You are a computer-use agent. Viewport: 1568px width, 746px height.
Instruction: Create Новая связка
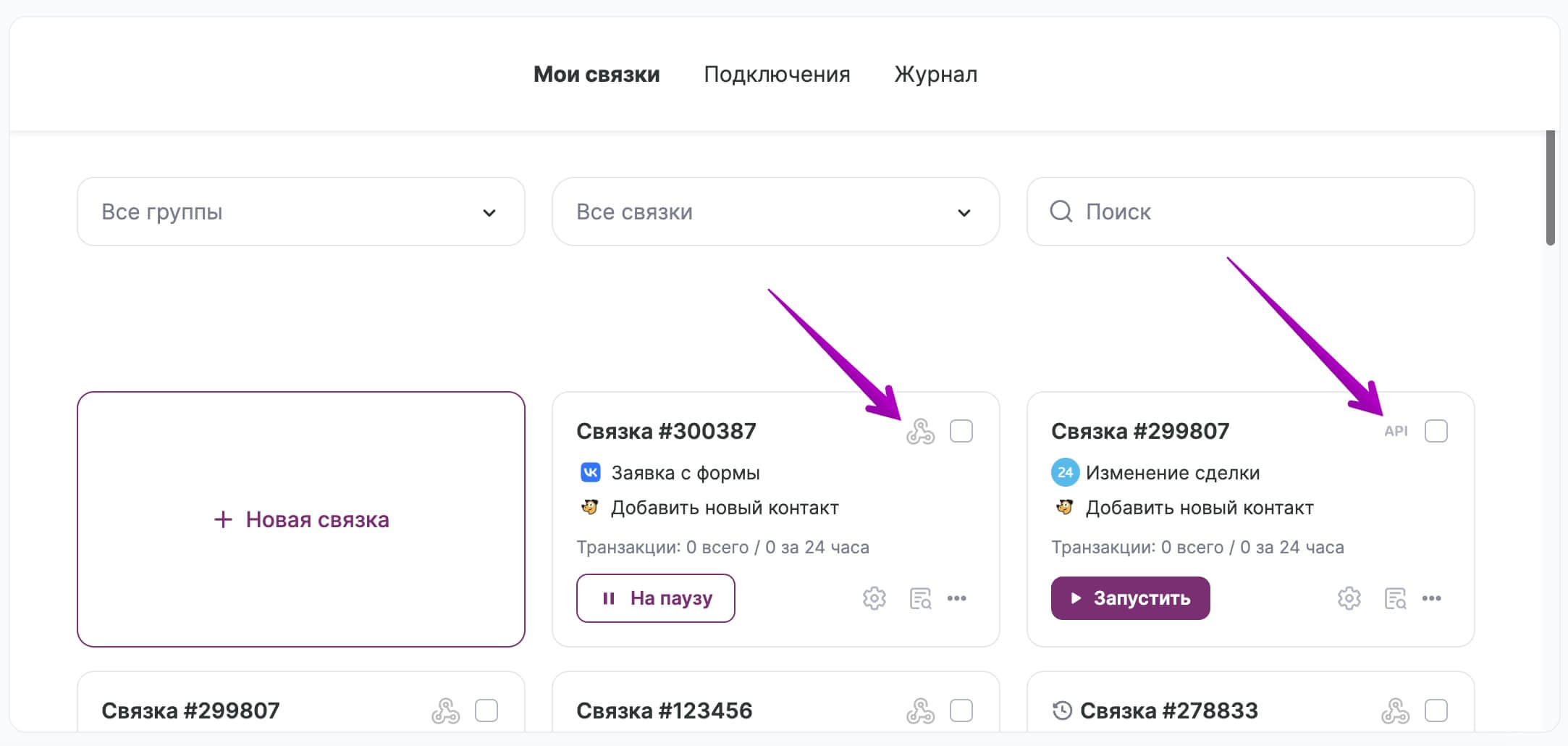(x=301, y=519)
